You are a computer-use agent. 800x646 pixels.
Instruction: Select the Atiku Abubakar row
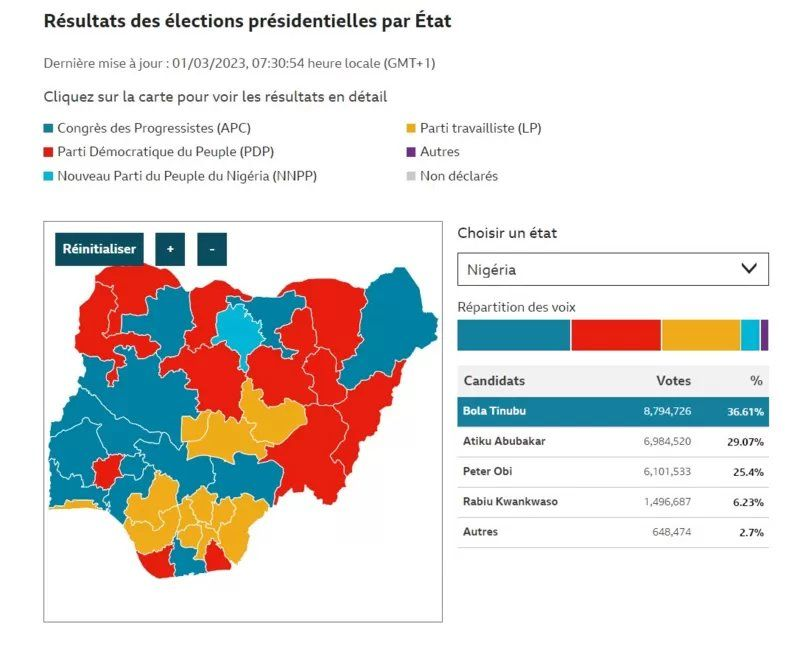[x=612, y=441]
